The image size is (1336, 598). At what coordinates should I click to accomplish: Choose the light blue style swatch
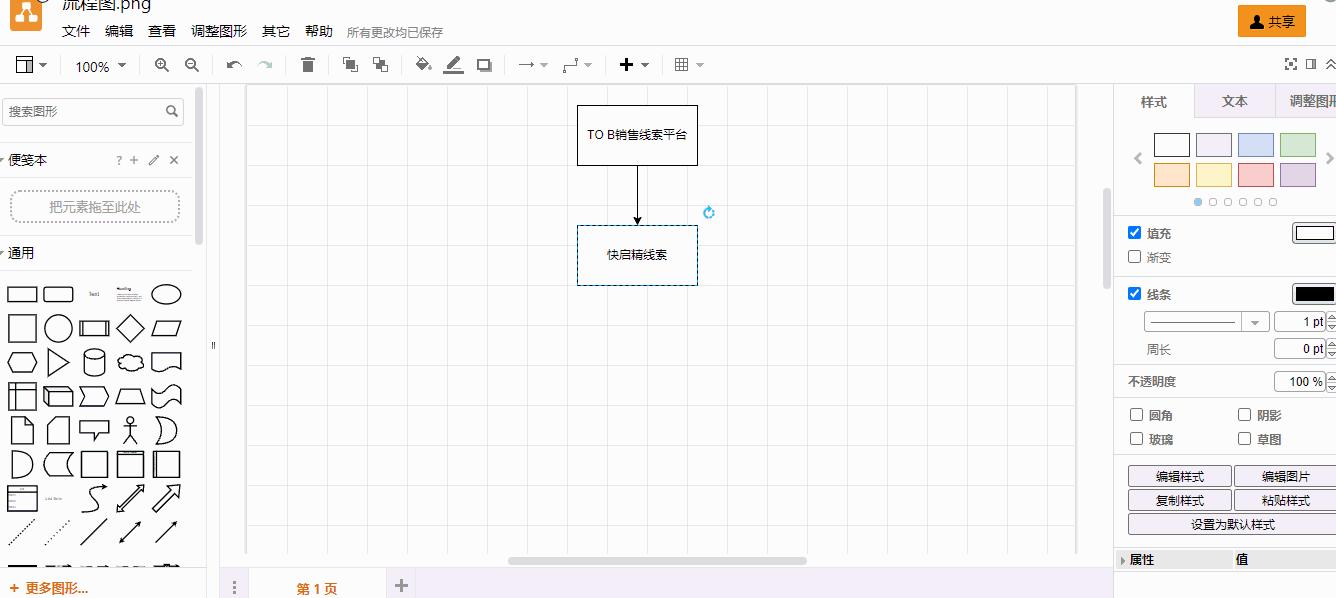(x=1255, y=145)
